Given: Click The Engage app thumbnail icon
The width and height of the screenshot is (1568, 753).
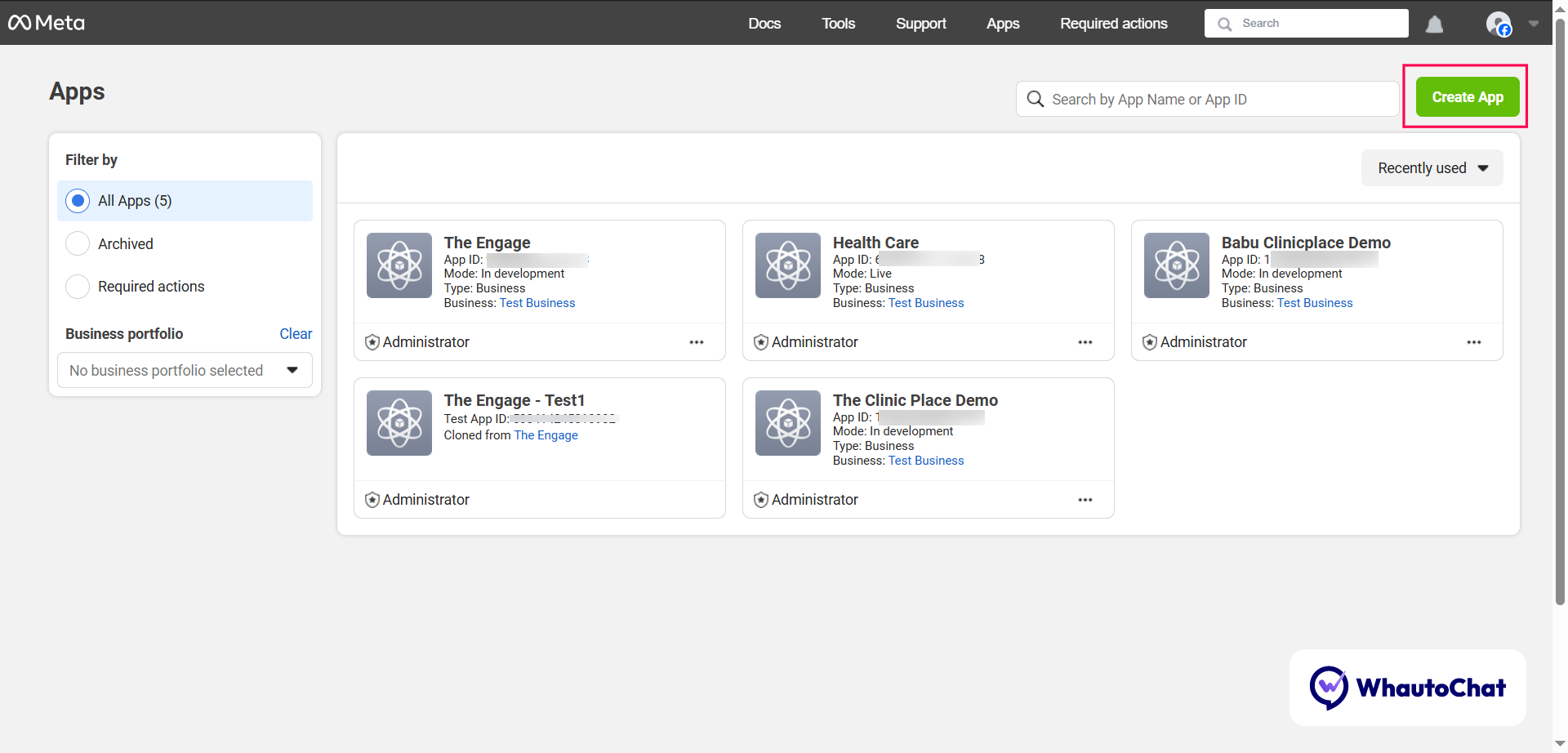Looking at the screenshot, I should (399, 265).
